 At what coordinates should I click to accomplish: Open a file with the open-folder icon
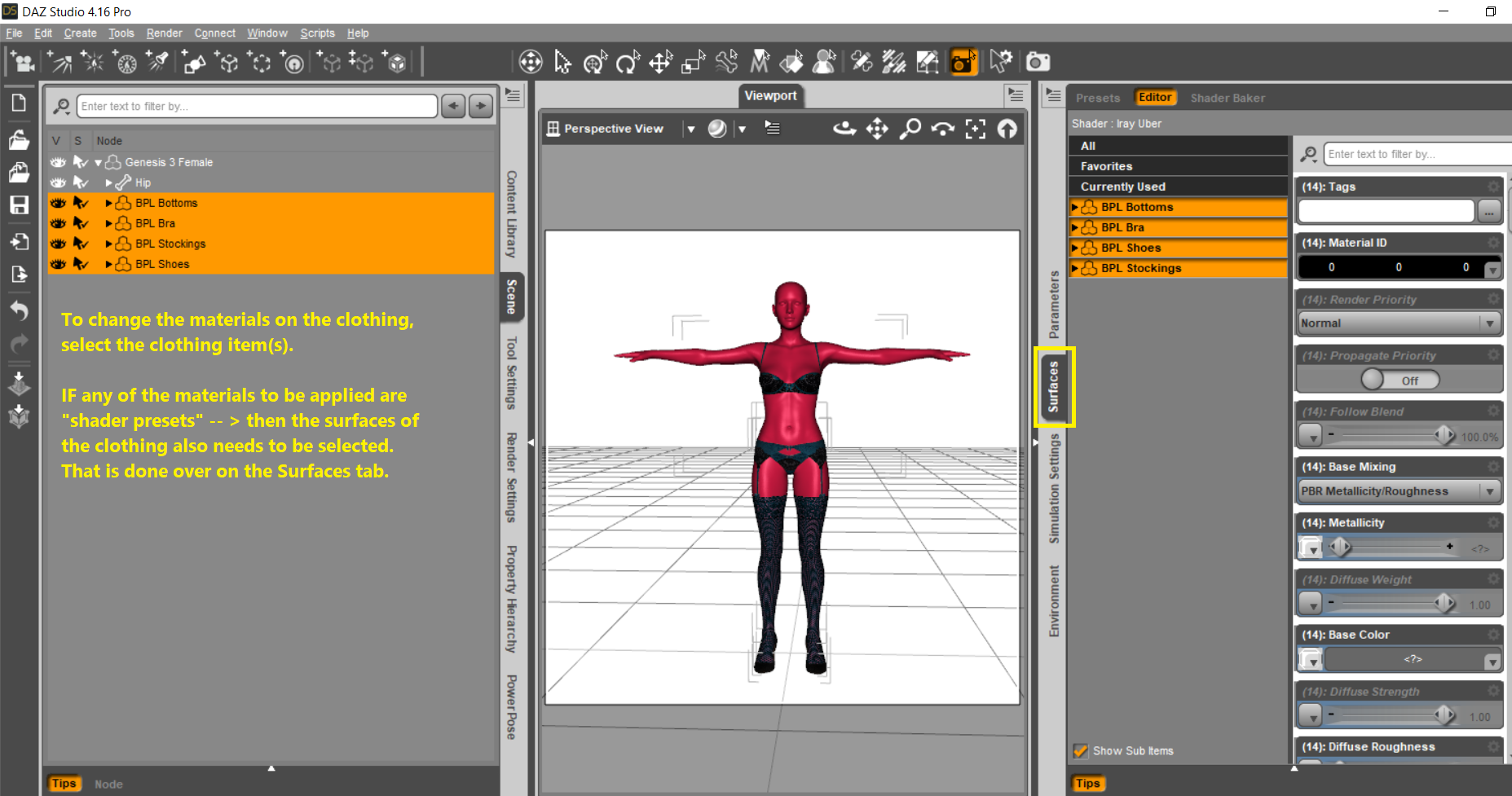coord(19,139)
